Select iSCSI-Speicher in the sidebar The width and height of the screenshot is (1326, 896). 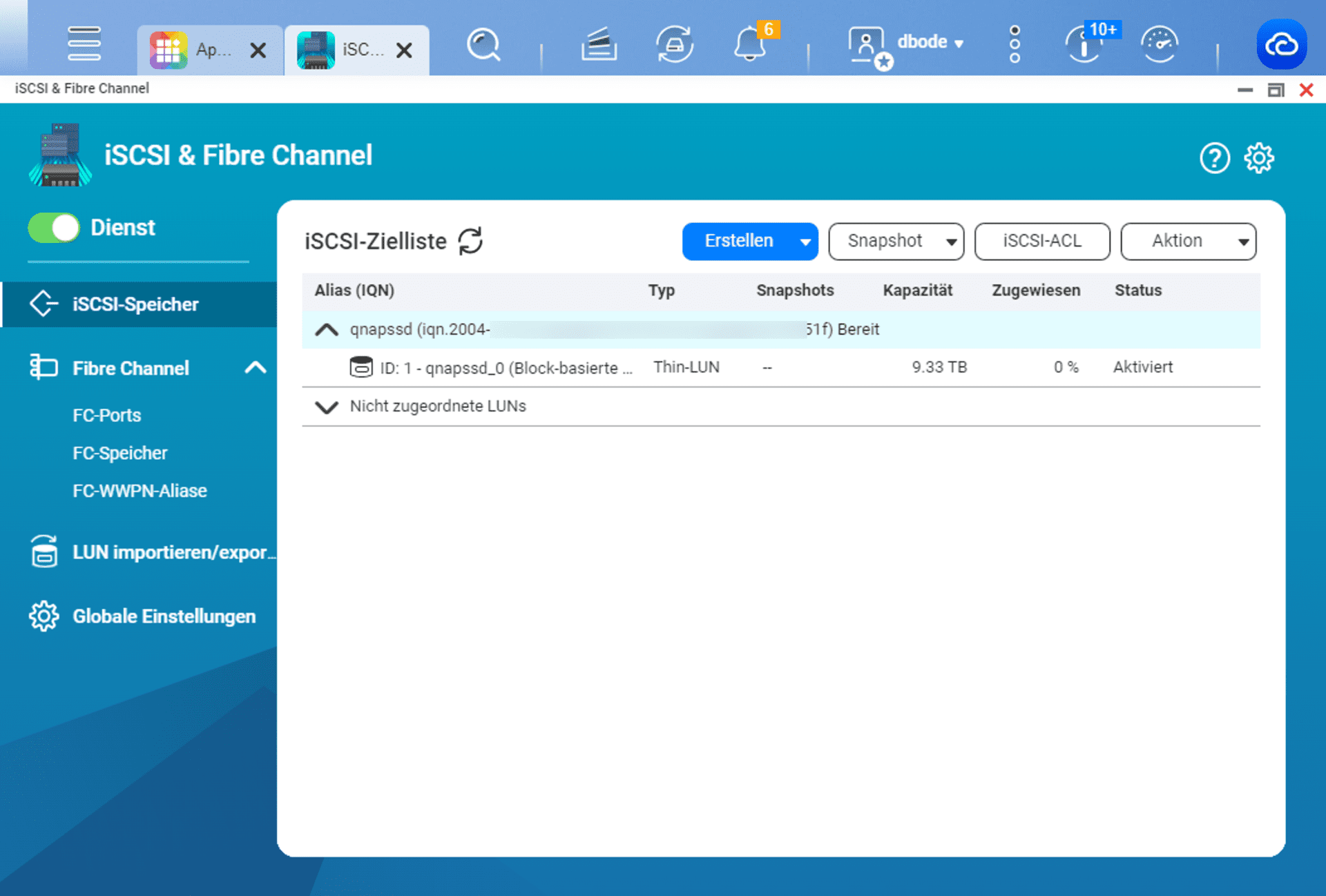tap(138, 304)
